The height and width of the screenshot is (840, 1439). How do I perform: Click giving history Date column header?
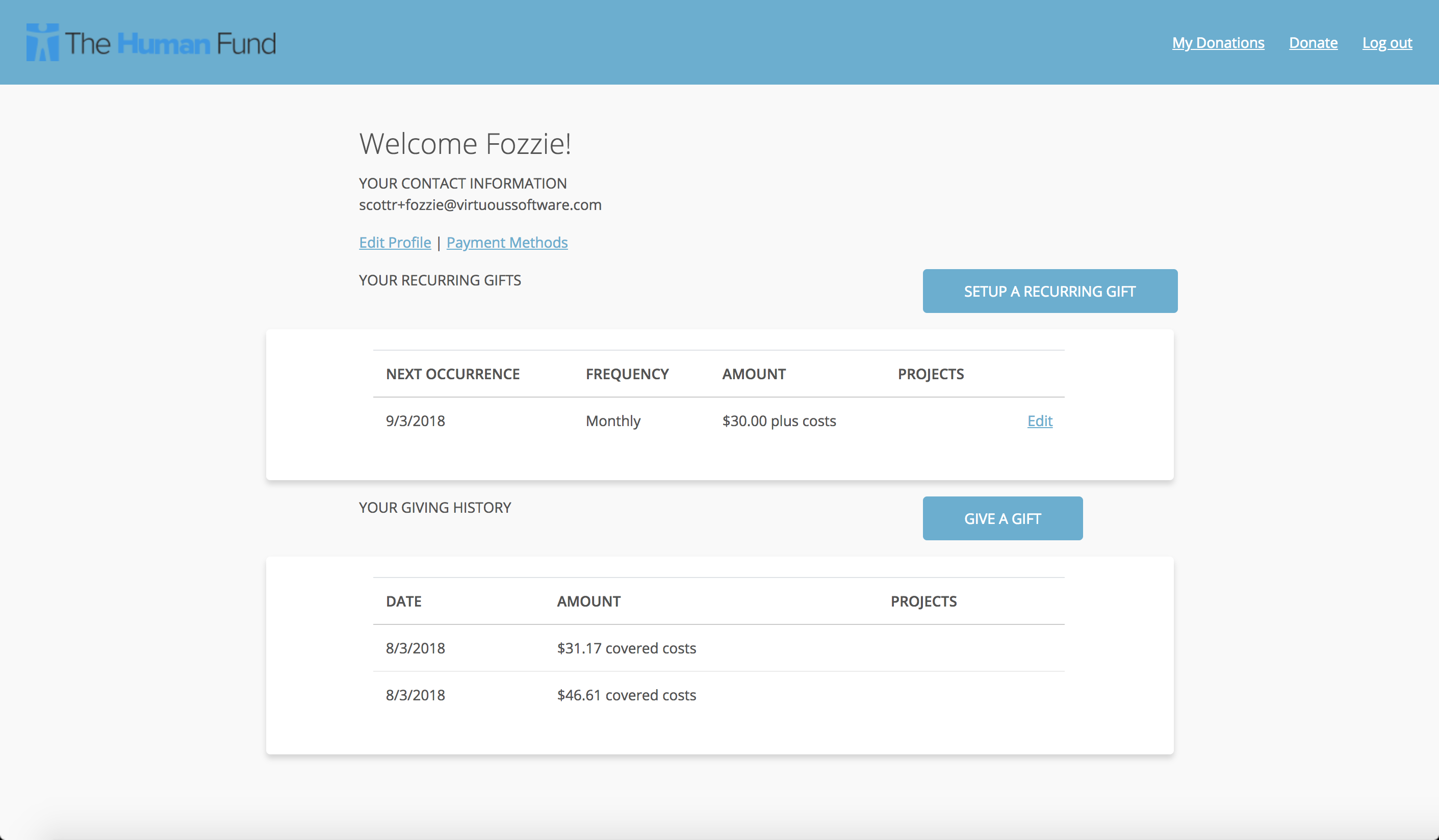[x=403, y=601]
